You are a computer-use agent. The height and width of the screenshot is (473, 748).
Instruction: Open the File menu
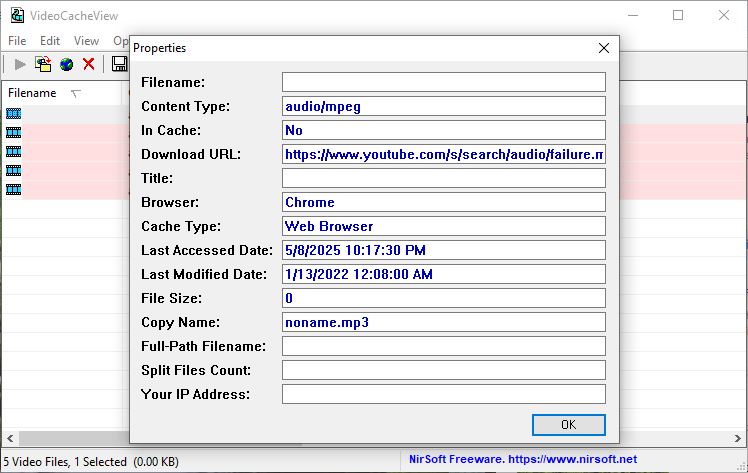(x=17, y=41)
